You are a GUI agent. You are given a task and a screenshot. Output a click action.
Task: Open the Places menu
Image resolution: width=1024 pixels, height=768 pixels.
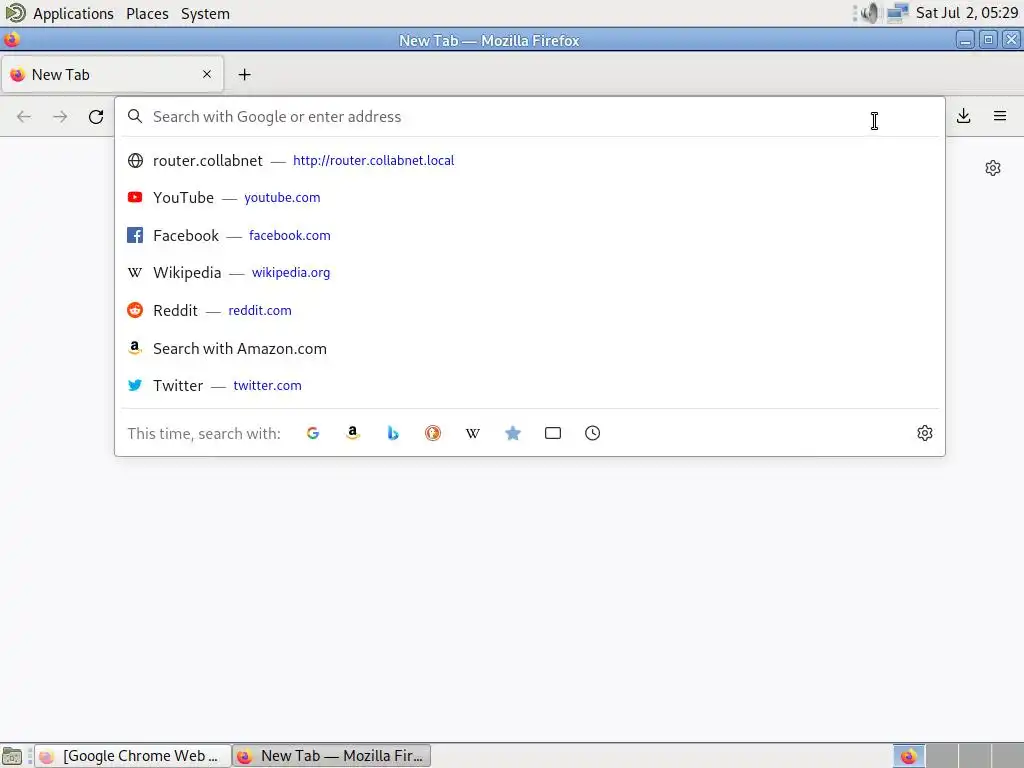pos(148,13)
